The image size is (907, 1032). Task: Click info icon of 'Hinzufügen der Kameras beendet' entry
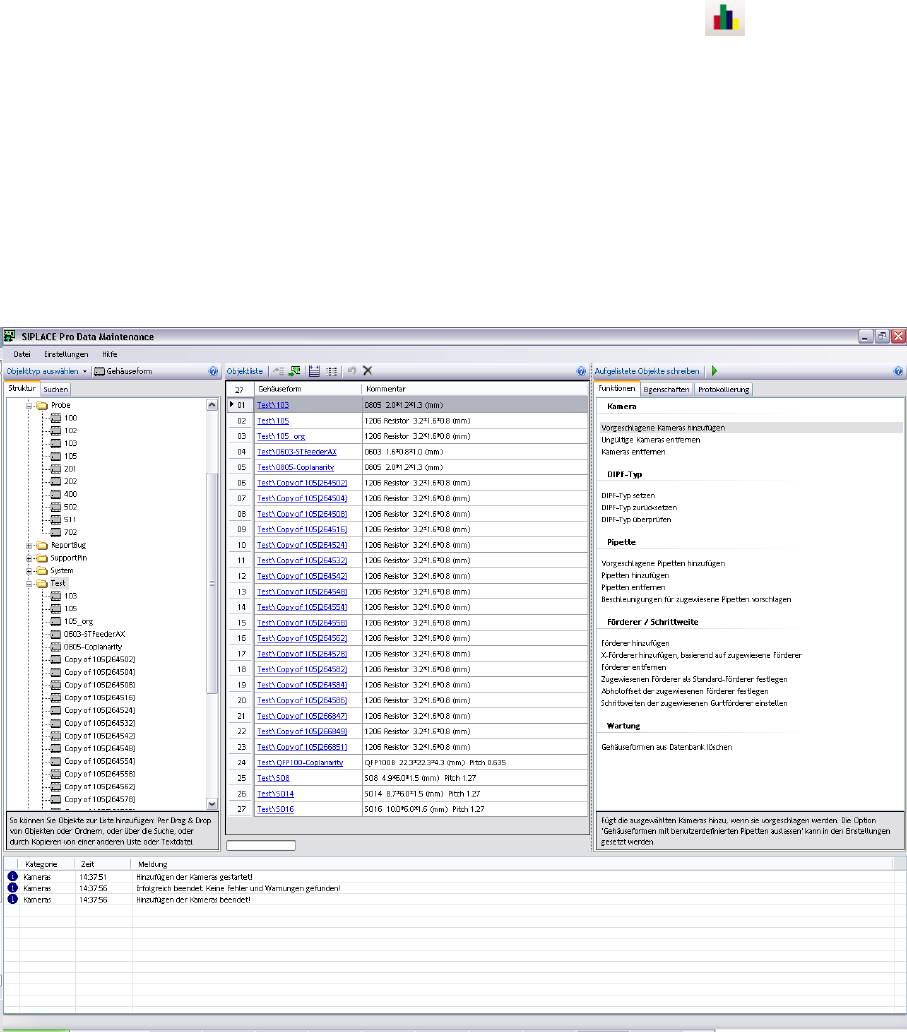[13, 899]
